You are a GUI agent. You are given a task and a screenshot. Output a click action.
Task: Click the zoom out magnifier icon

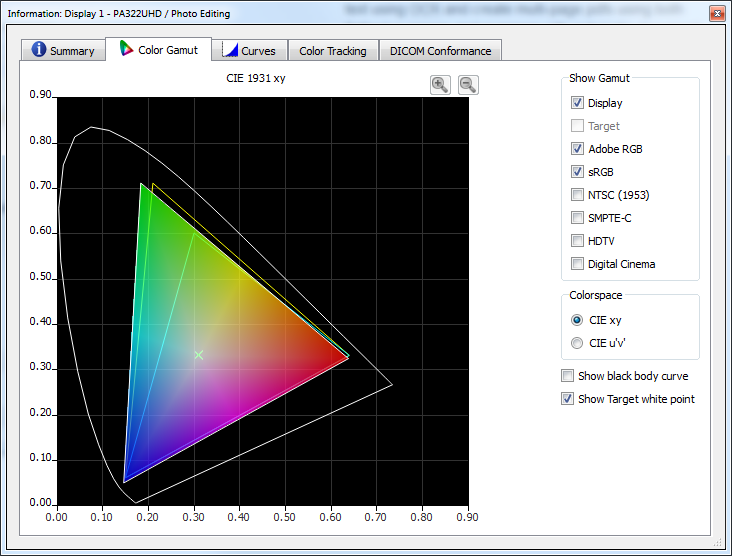467,85
